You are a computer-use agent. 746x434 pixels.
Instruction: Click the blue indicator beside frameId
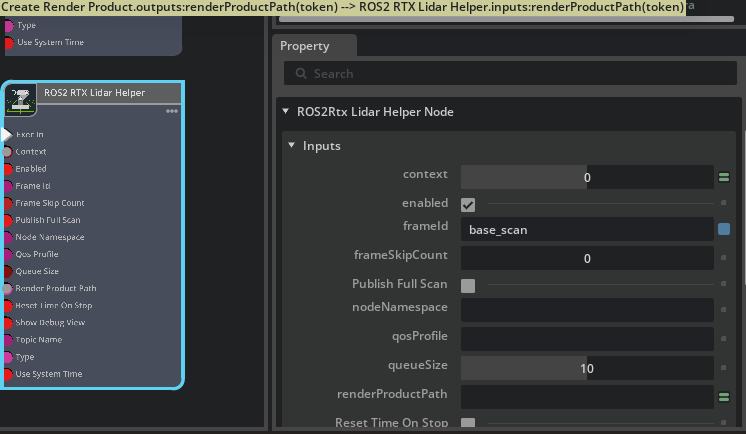point(724,229)
